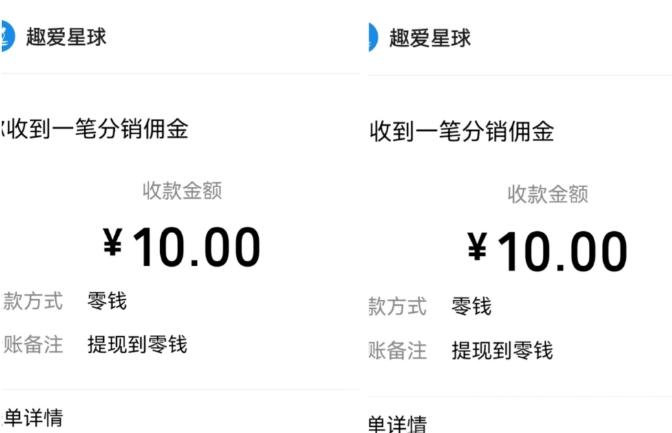Open 趣爱星球 account name in right receipt
672x433 pixels.
pyautogui.click(x=430, y=38)
